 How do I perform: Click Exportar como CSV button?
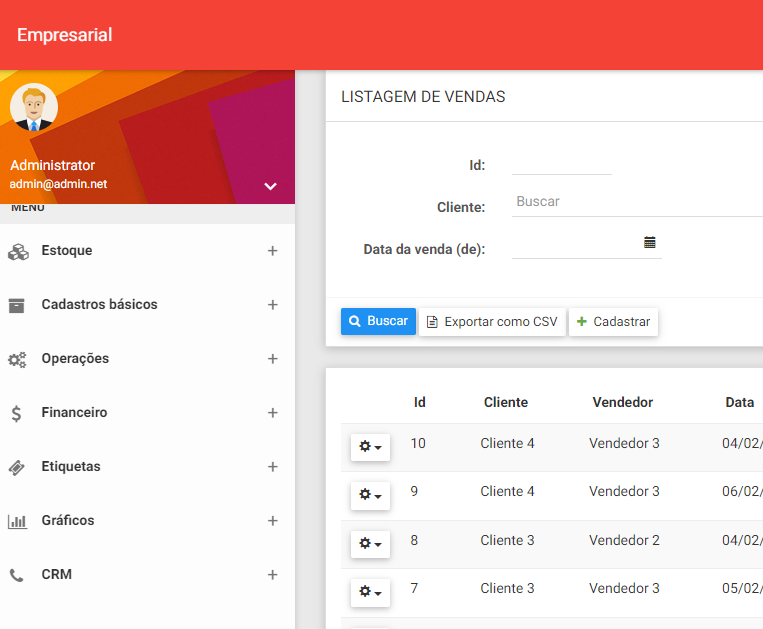[x=492, y=322]
